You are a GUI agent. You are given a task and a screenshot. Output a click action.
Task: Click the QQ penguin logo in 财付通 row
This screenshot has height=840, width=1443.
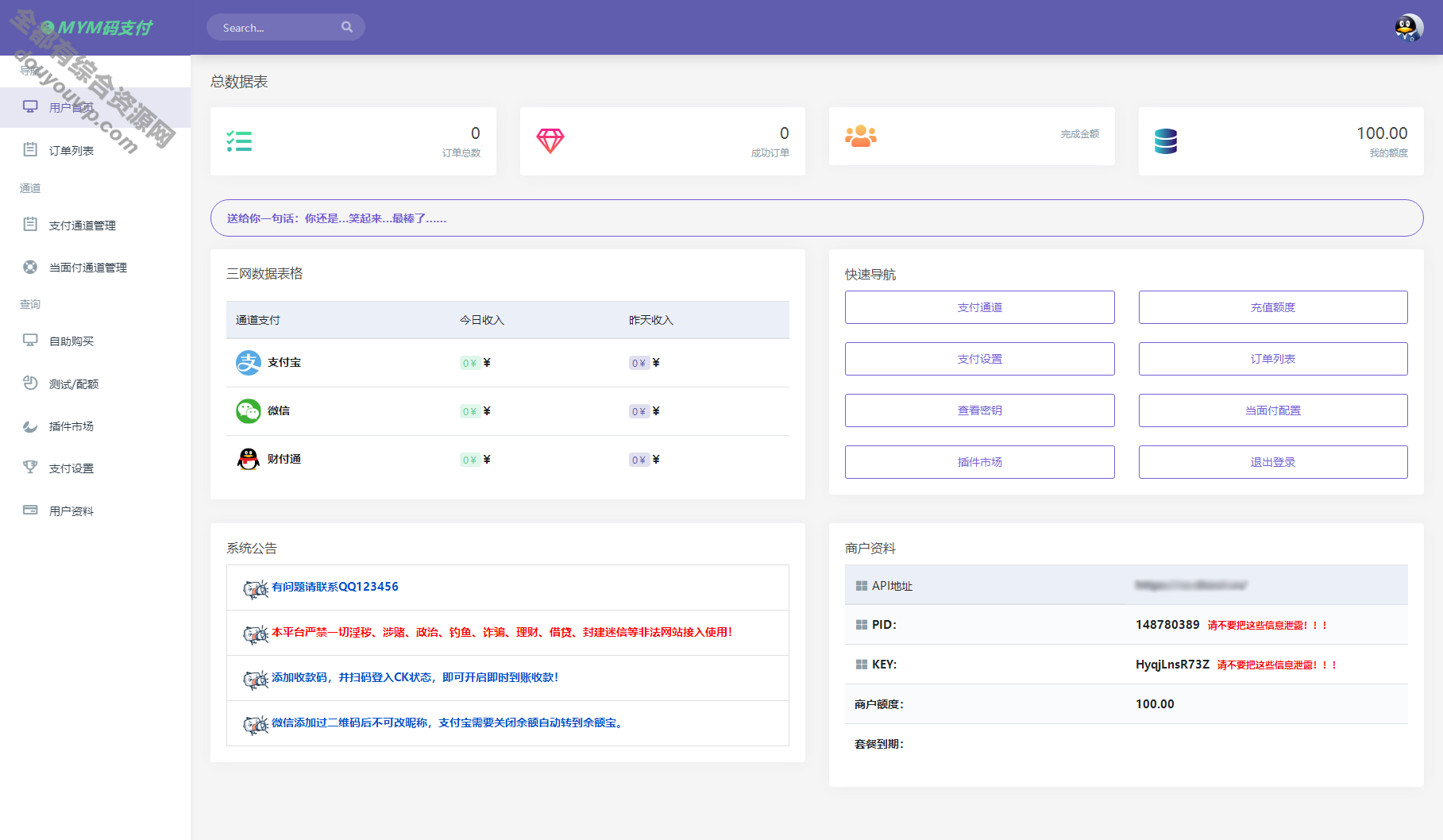(x=249, y=459)
